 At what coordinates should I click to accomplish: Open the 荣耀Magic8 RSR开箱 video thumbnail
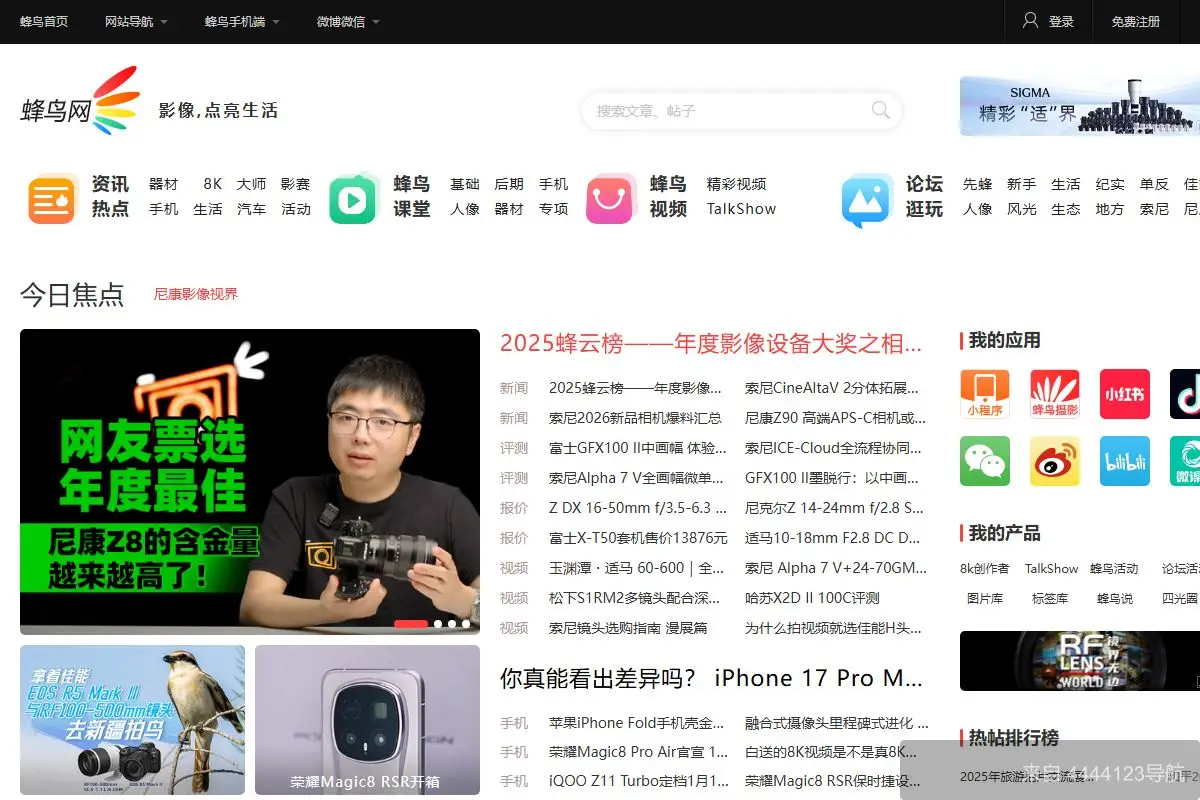(x=366, y=719)
